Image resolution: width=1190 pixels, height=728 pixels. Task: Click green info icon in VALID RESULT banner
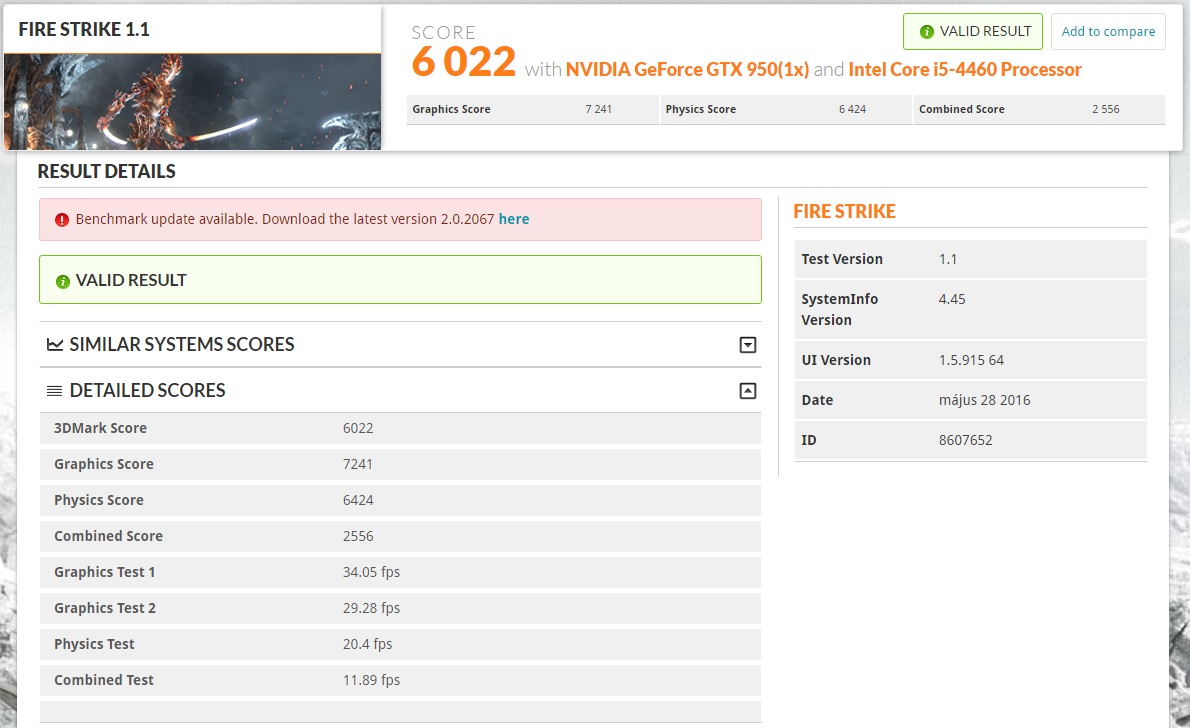click(62, 282)
